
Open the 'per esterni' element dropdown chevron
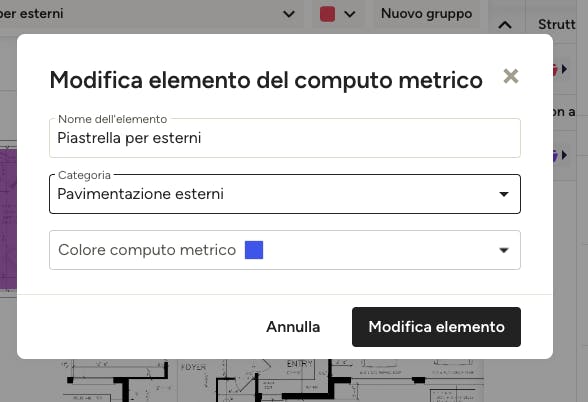point(289,14)
